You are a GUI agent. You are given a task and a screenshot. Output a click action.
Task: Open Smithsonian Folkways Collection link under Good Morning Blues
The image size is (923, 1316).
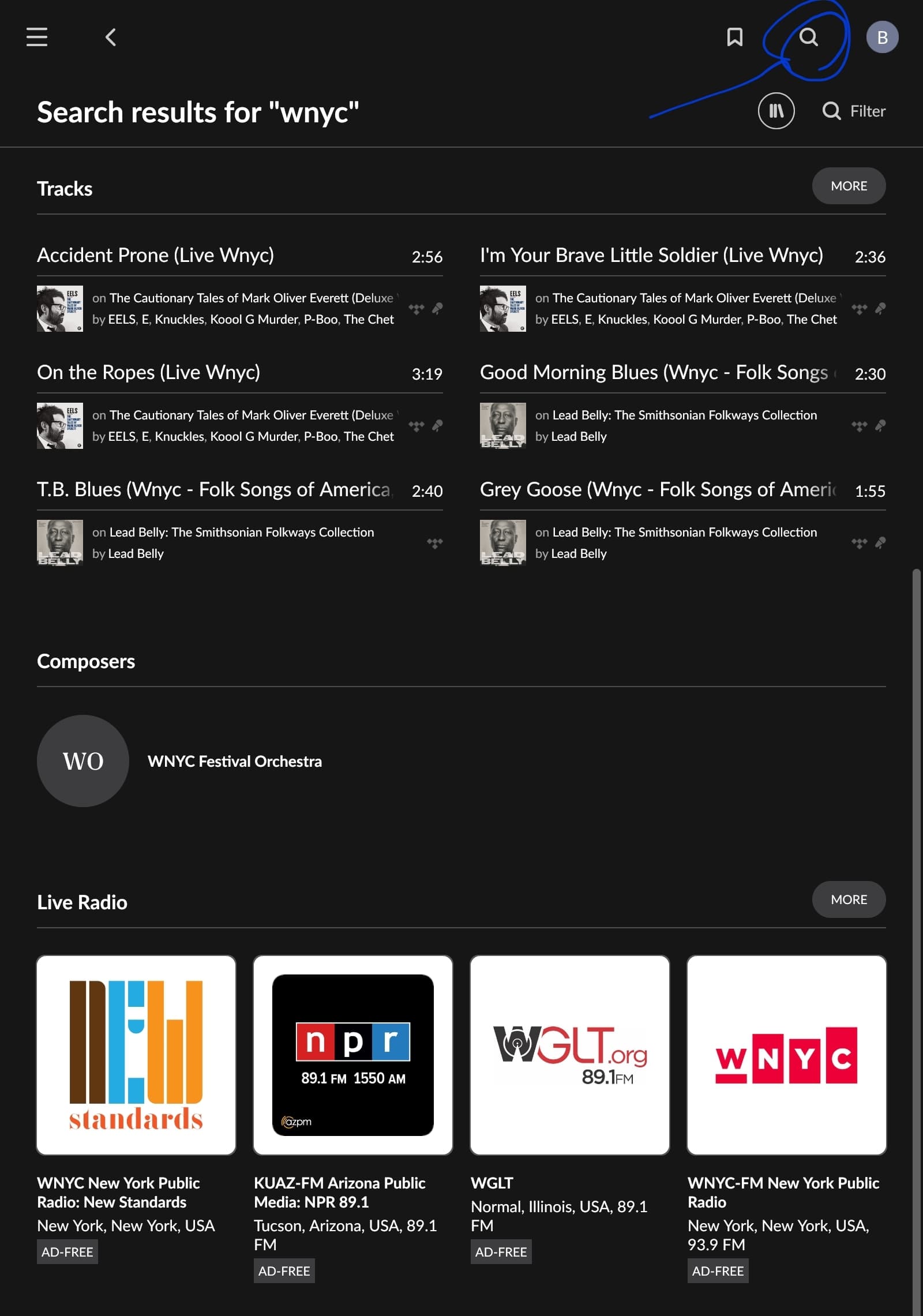coord(685,415)
